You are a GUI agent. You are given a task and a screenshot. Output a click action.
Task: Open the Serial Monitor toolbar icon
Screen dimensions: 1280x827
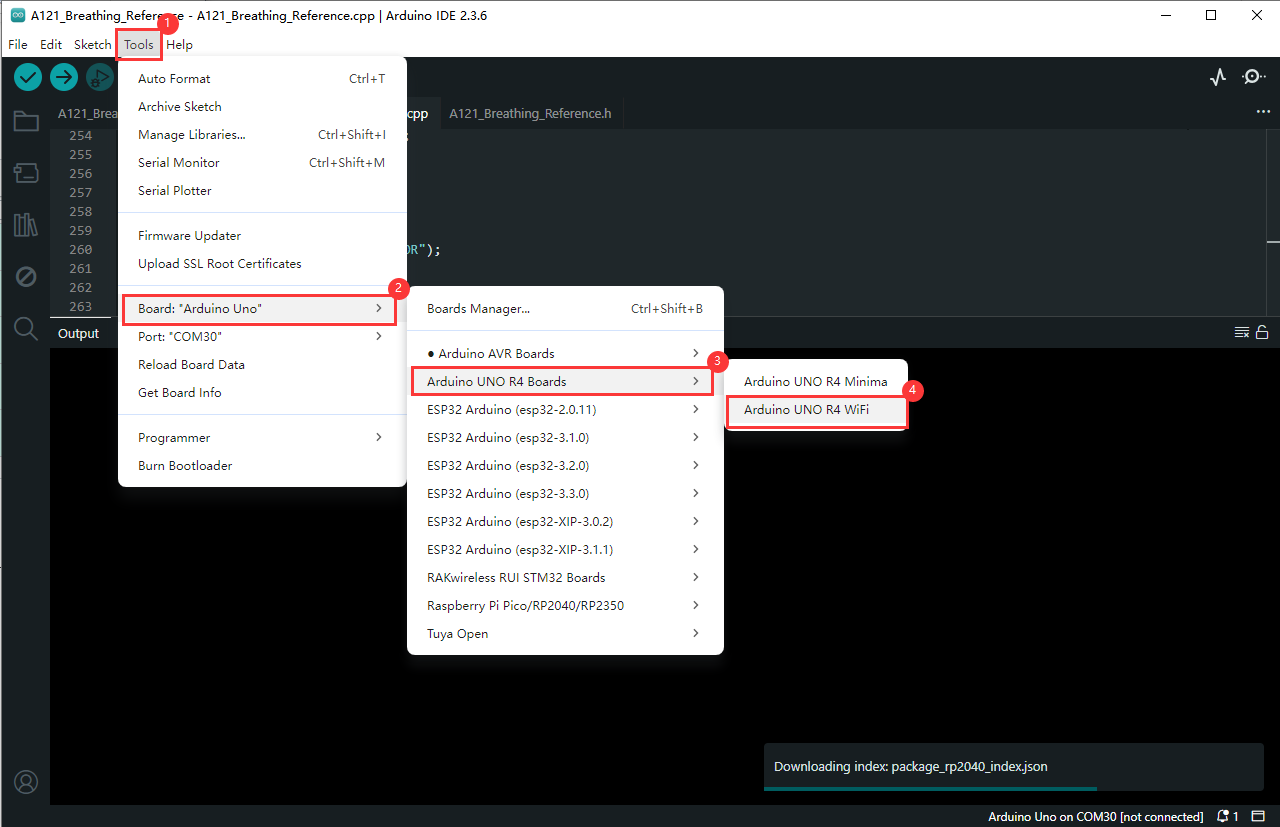pos(1253,77)
